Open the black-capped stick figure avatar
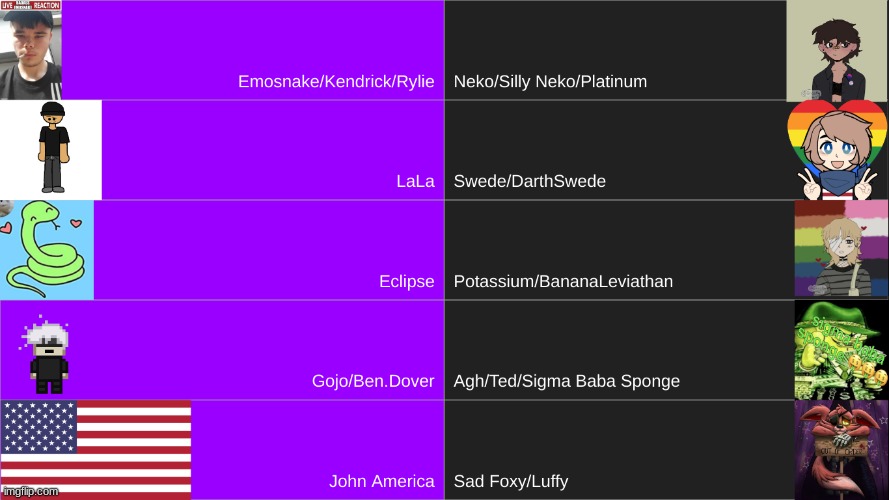The image size is (889, 500). click(x=51, y=150)
